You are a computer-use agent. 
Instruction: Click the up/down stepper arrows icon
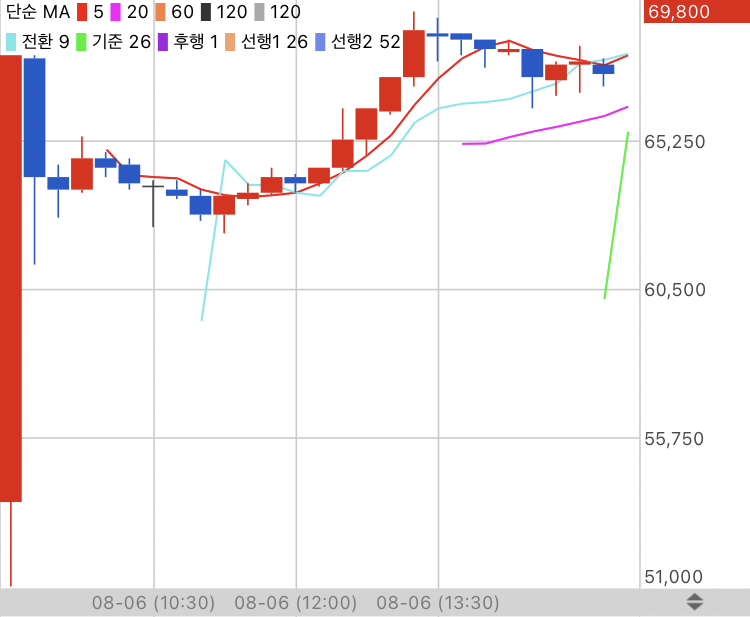click(695, 602)
